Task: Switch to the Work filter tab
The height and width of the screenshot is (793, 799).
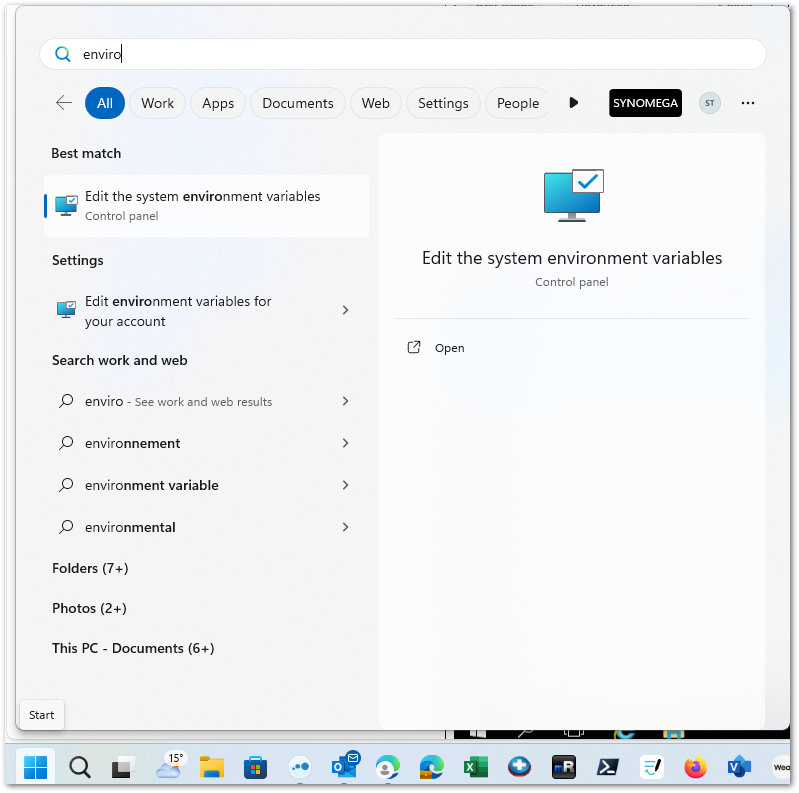Action: tap(157, 103)
